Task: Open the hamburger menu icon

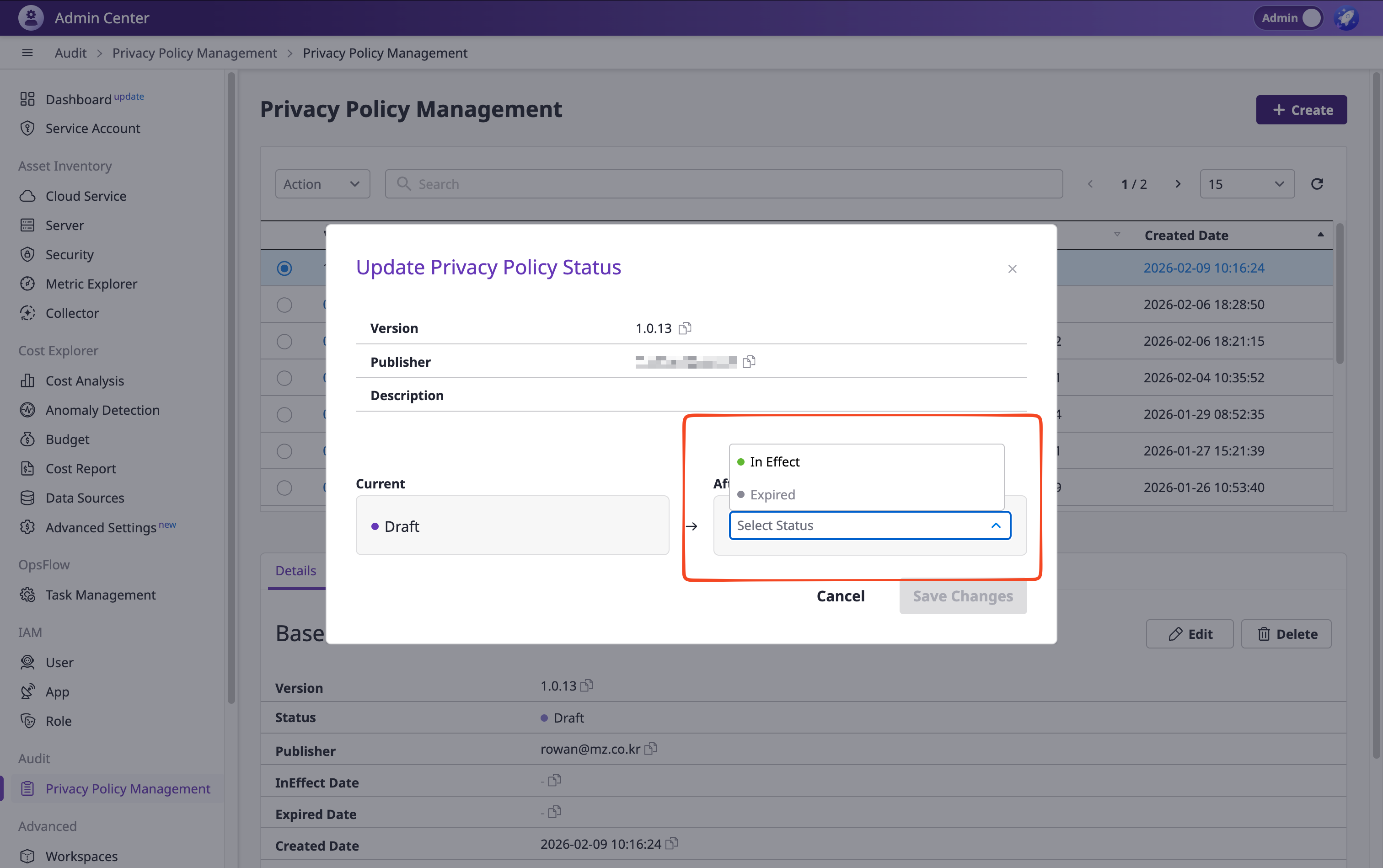Action: [x=27, y=53]
